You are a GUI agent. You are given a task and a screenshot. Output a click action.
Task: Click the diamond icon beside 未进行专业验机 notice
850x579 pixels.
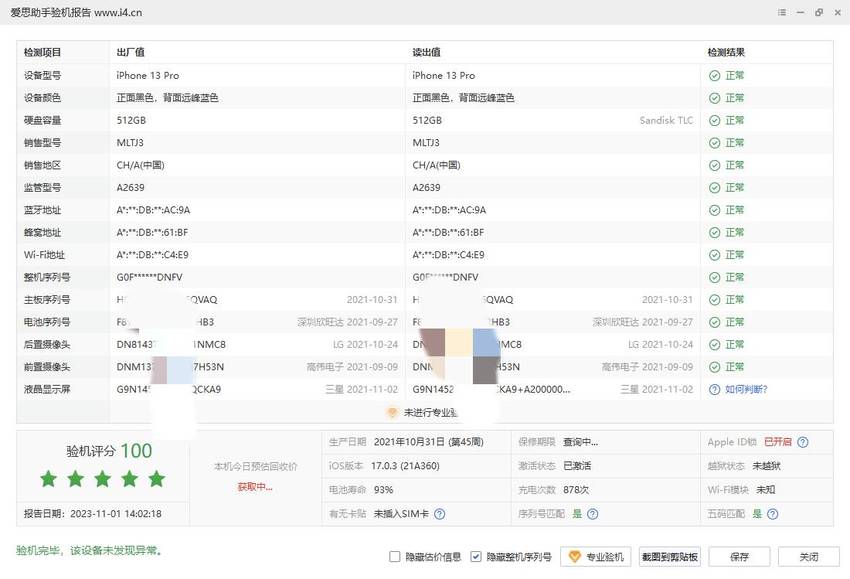[392, 413]
